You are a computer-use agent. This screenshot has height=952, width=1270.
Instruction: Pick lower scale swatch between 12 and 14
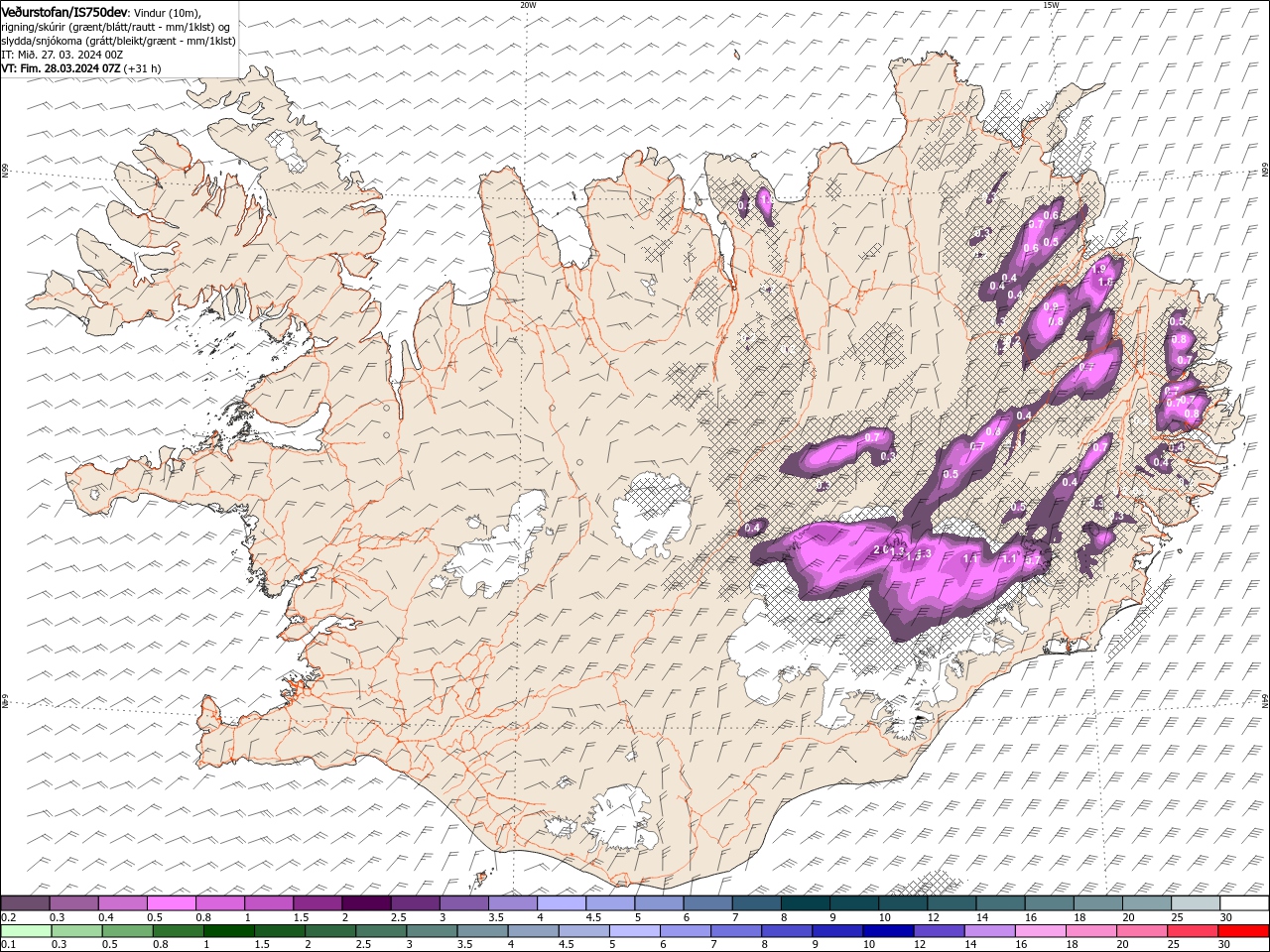(939, 931)
